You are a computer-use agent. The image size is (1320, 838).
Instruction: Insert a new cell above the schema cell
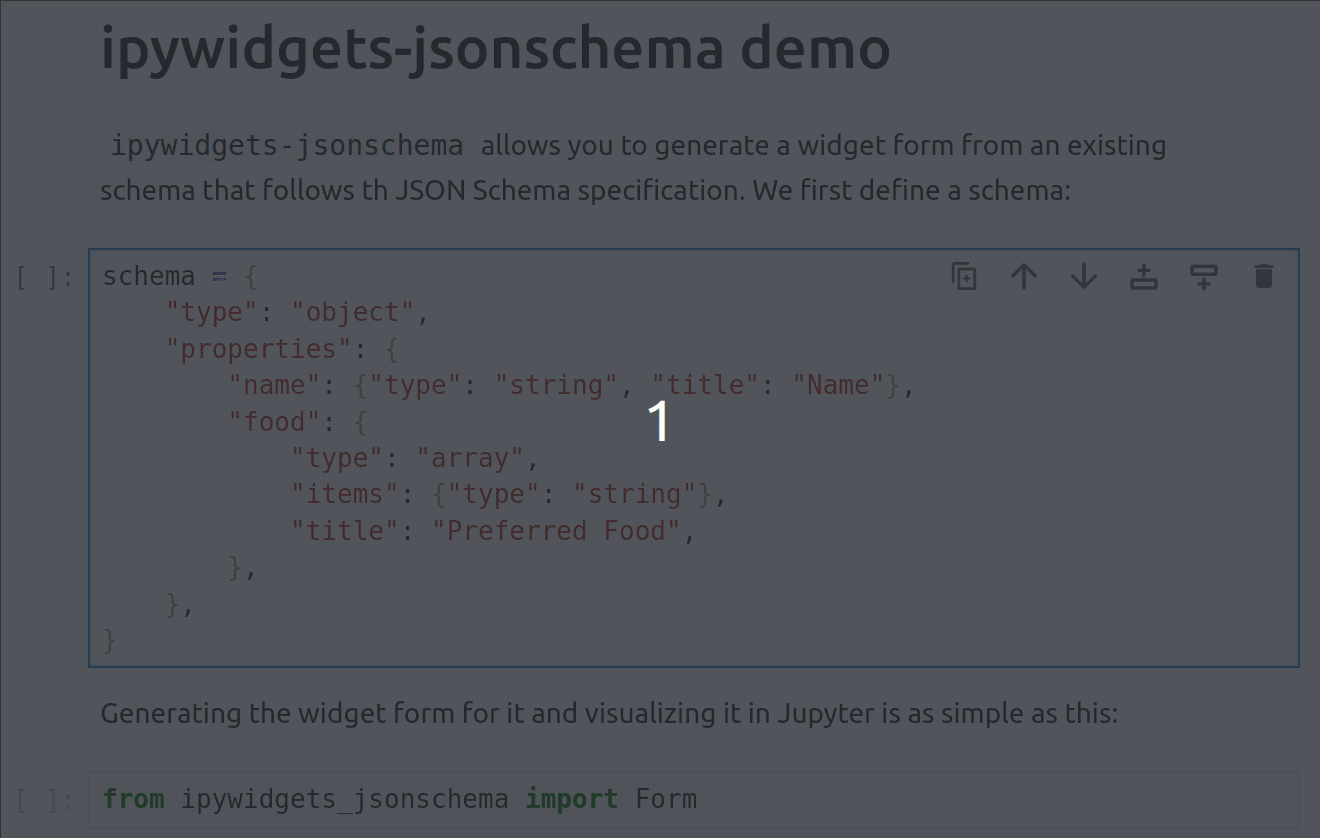pos(1144,276)
